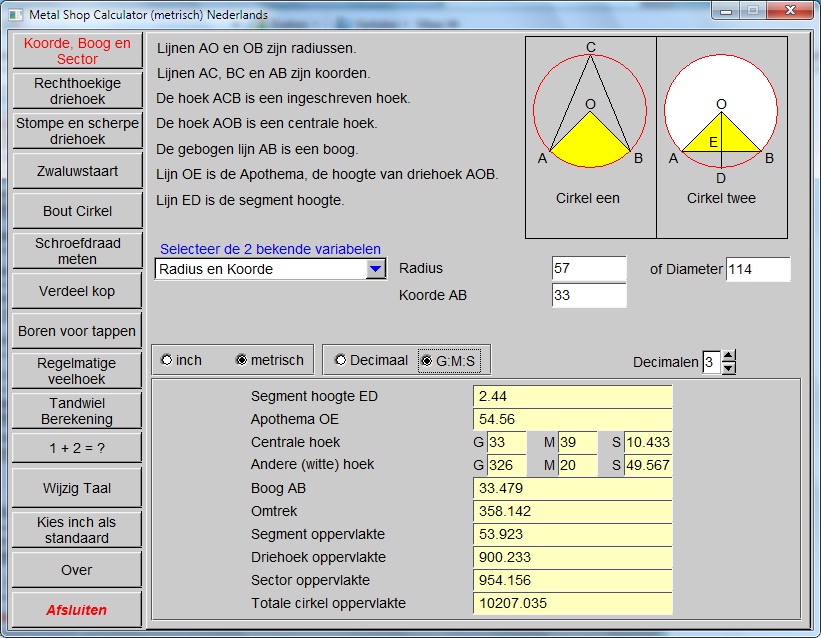Select Regelmatige veelhoek calculator
The image size is (821, 638).
click(x=77, y=371)
